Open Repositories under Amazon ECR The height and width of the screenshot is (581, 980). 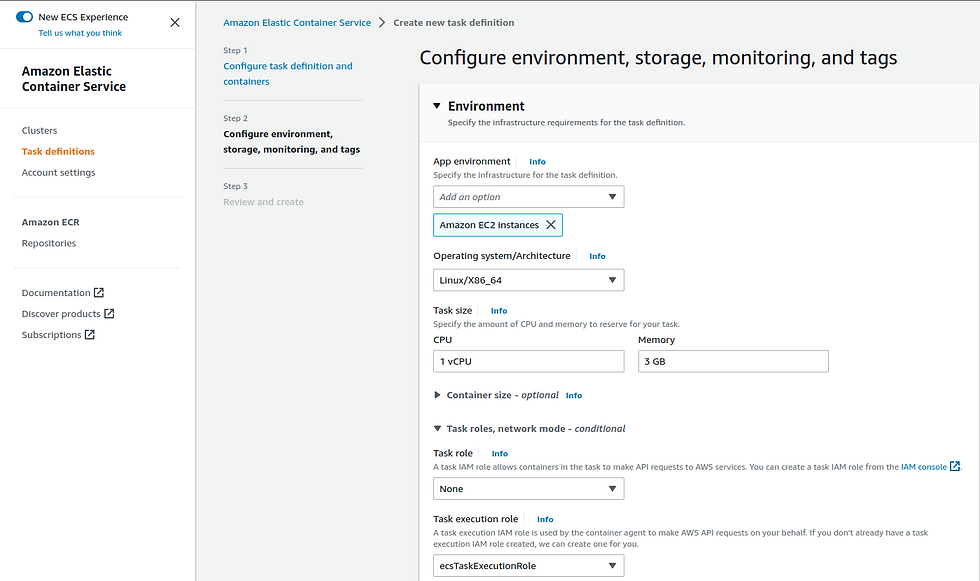[x=49, y=243]
